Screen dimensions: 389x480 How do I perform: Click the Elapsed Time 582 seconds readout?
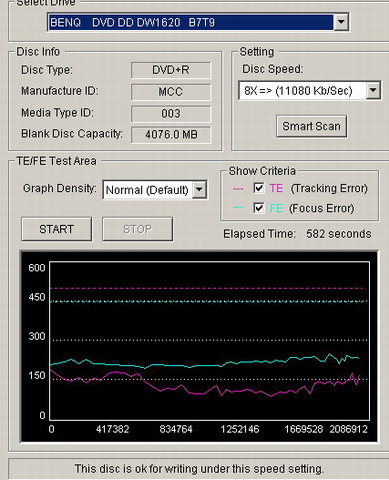297,234
